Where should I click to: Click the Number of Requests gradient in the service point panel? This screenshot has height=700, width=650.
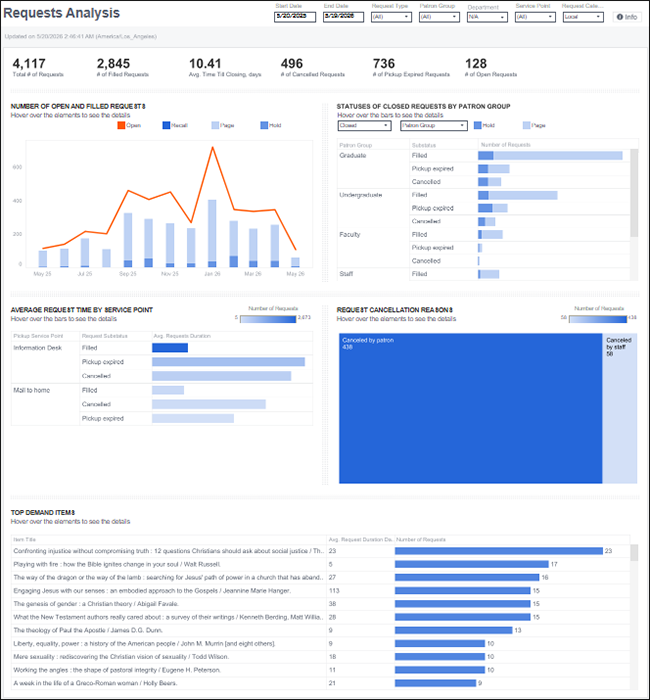click(x=268, y=319)
